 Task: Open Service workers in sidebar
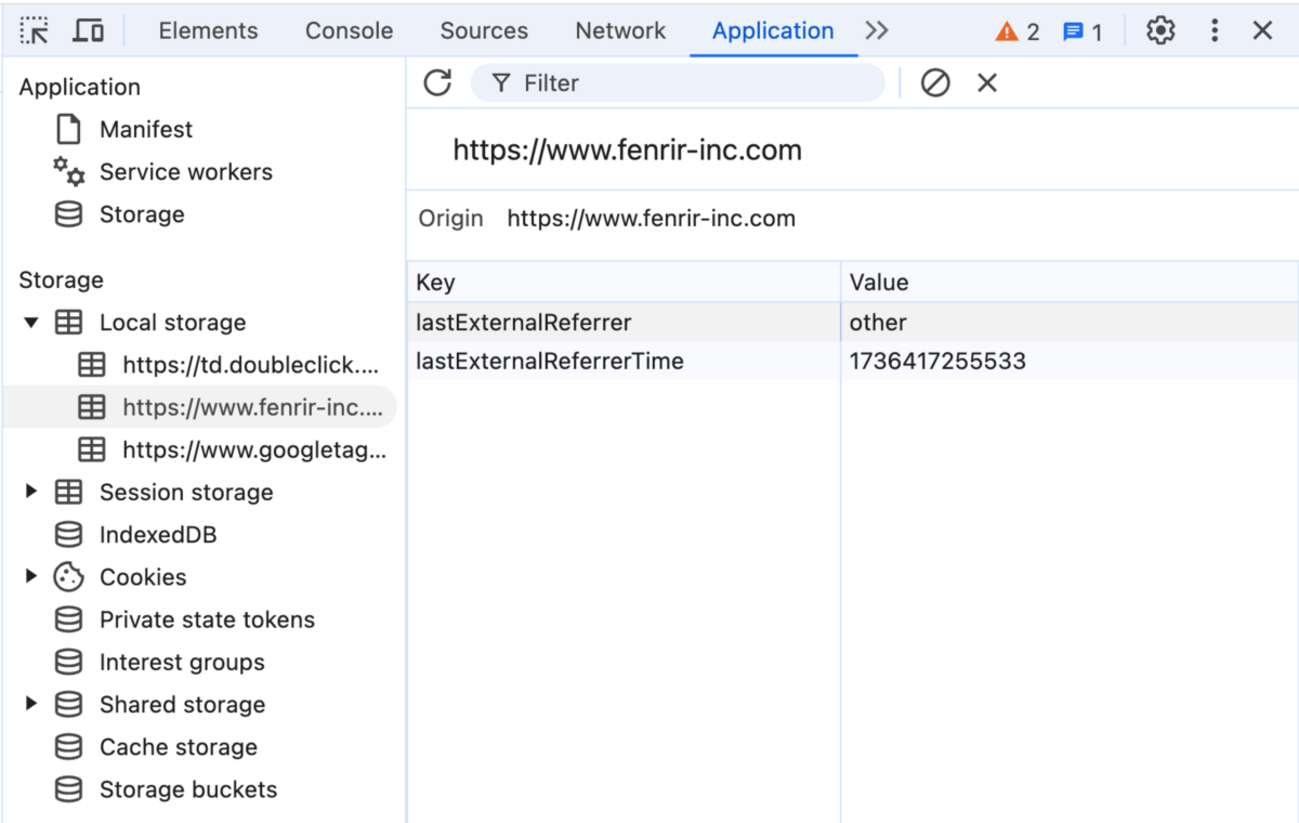185,172
